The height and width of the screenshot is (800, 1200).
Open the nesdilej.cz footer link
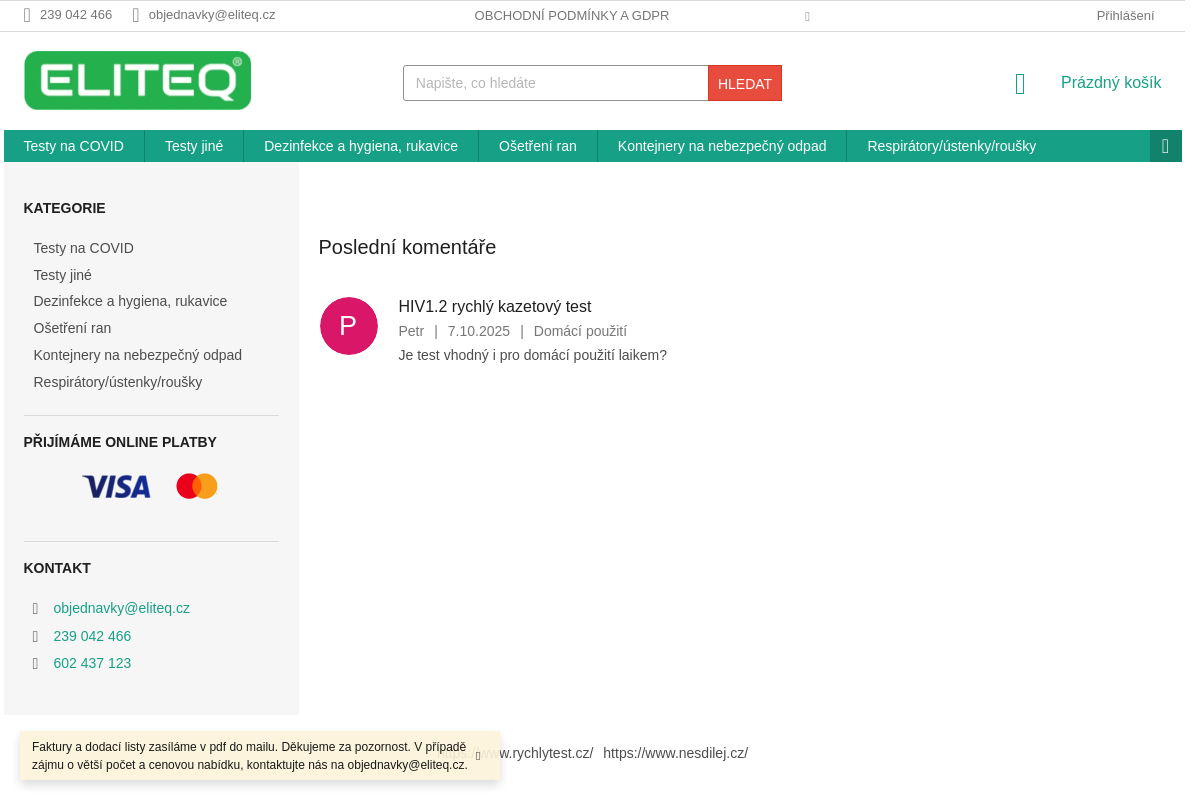[675, 753]
